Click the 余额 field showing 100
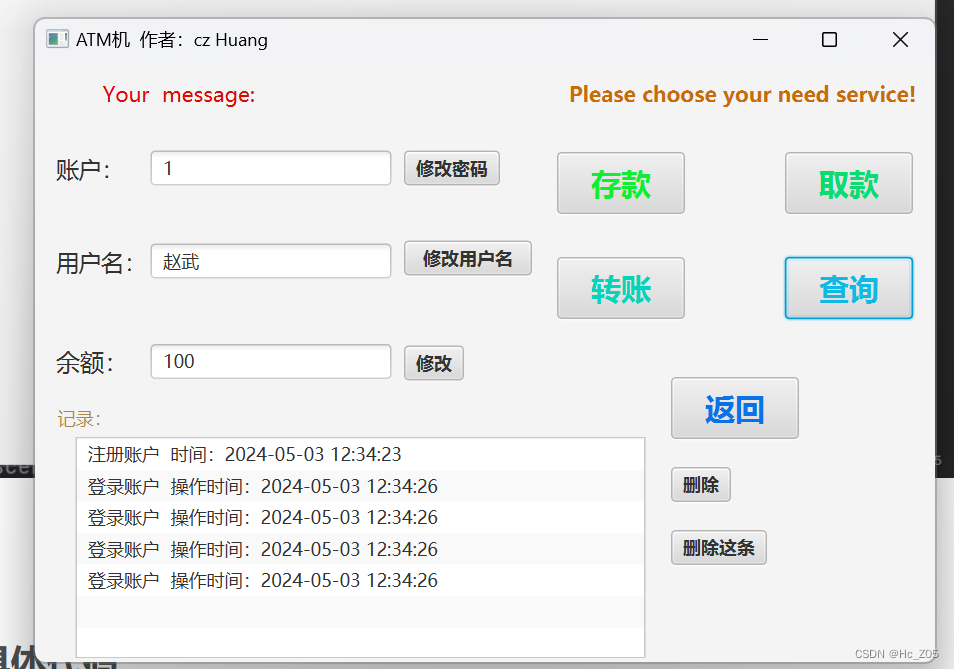This screenshot has width=954, height=669. (270, 361)
